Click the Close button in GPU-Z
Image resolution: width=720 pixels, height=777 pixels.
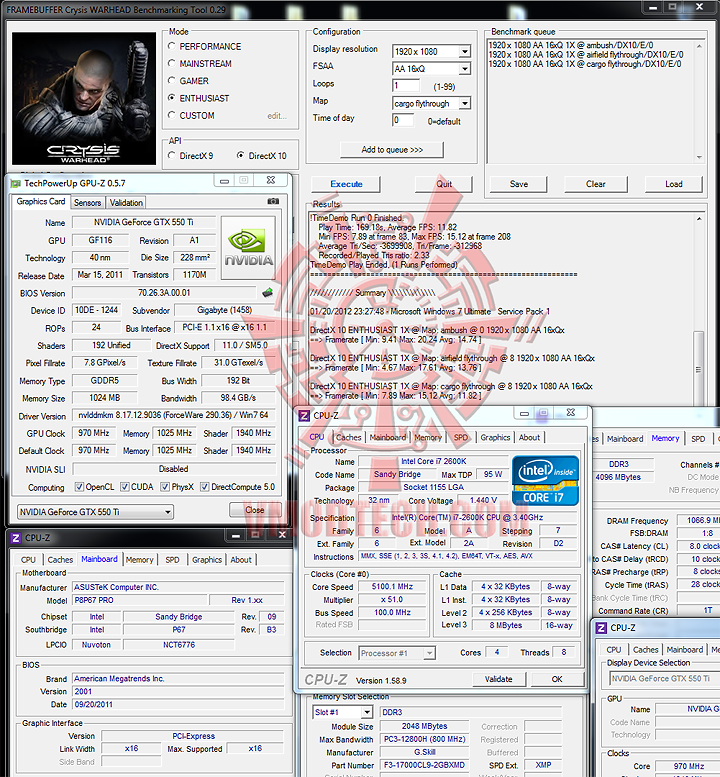coord(255,510)
